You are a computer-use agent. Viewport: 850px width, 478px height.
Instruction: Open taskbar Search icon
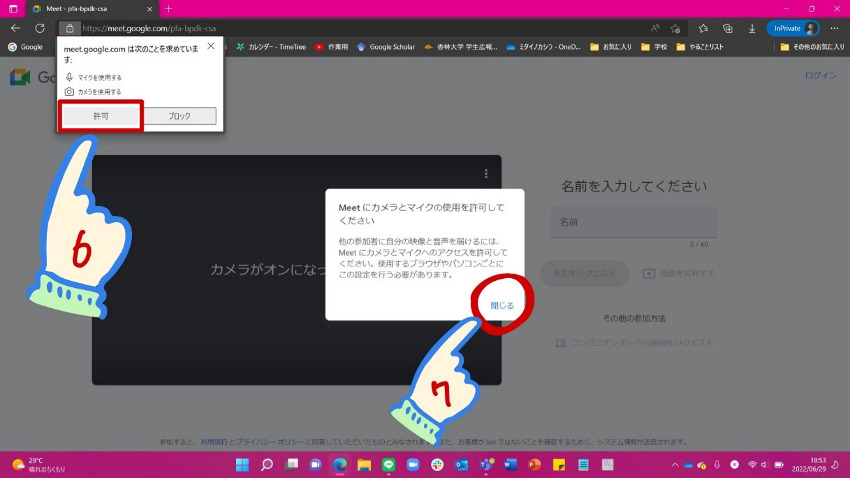[267, 464]
